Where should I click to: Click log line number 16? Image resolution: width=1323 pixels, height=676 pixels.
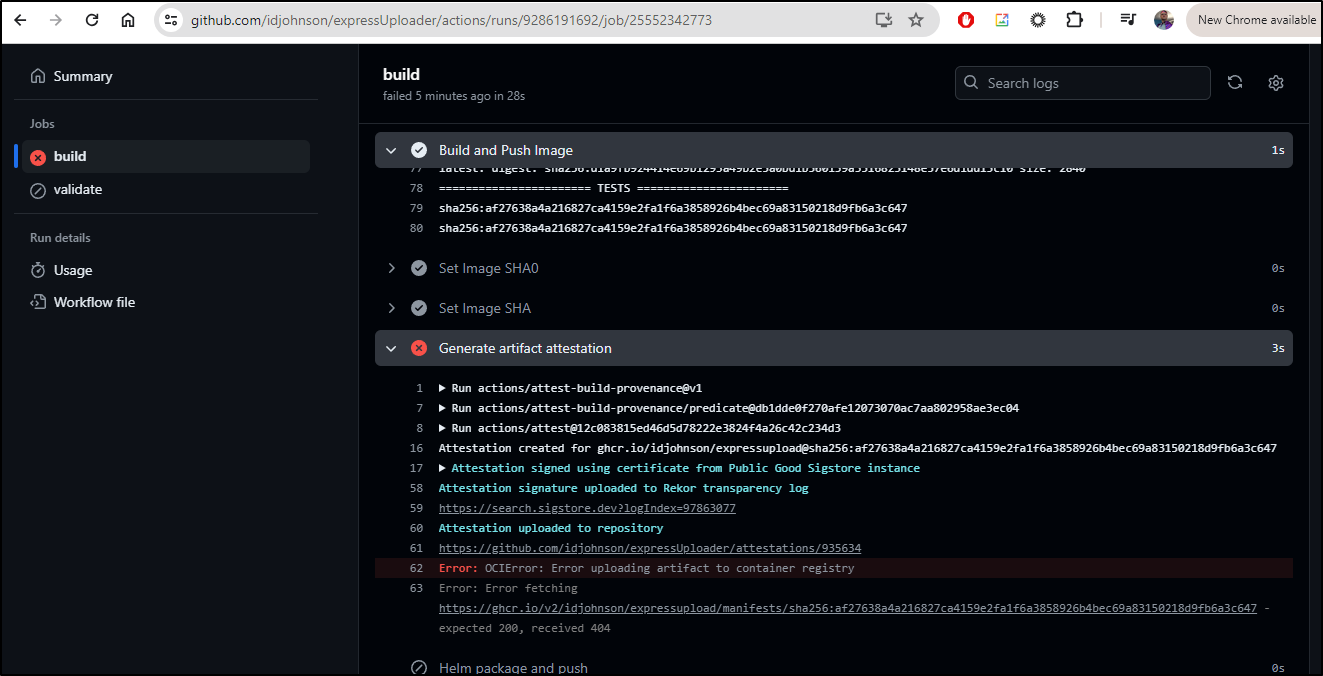click(x=417, y=448)
